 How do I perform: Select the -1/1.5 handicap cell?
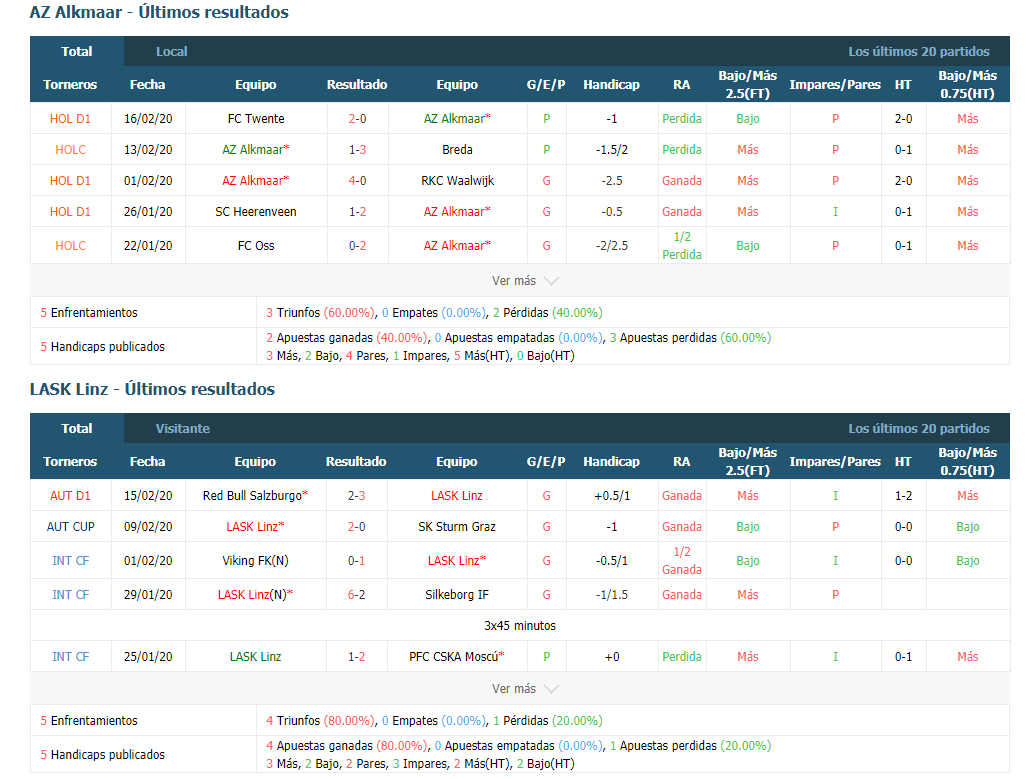point(611,594)
